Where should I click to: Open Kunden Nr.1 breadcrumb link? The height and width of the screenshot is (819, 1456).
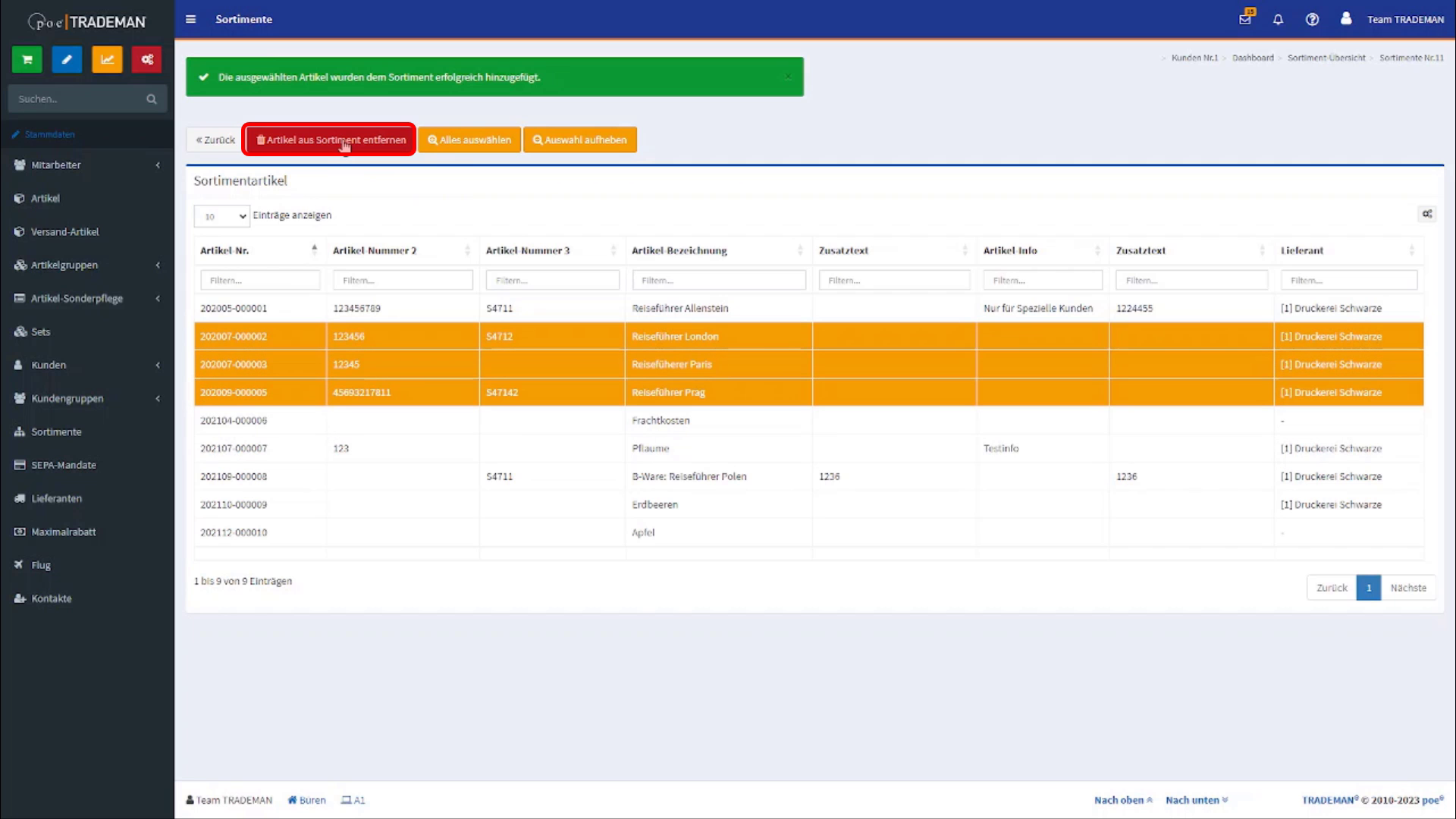(x=1194, y=58)
